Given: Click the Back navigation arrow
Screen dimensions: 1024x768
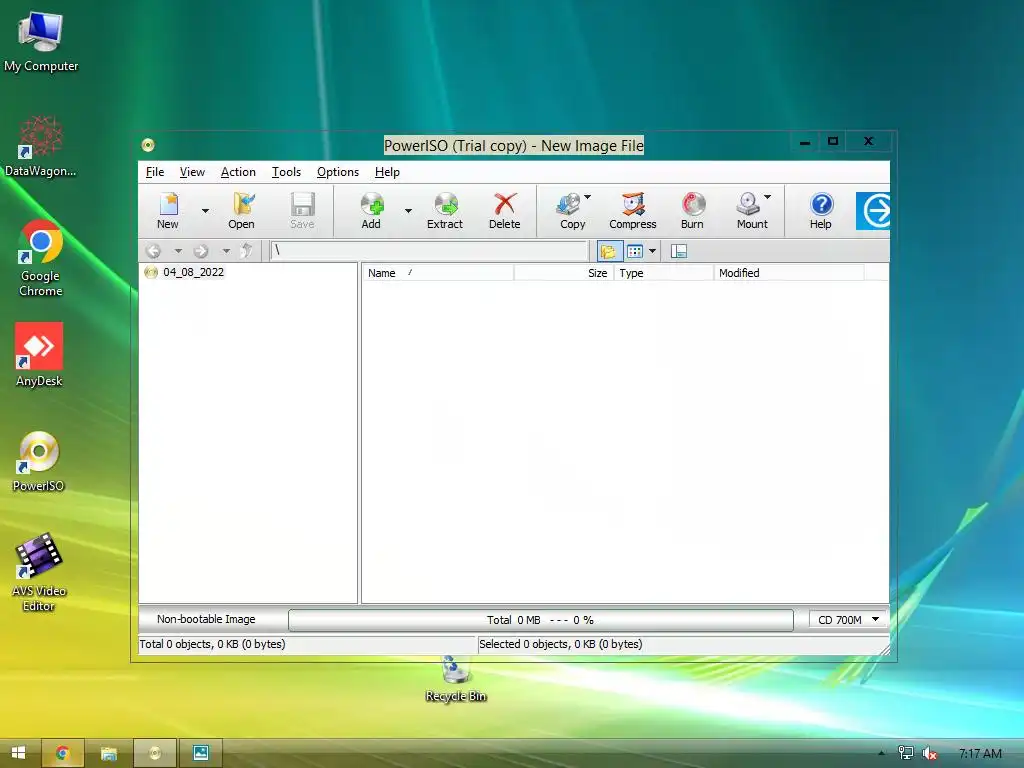Looking at the screenshot, I should [153, 251].
